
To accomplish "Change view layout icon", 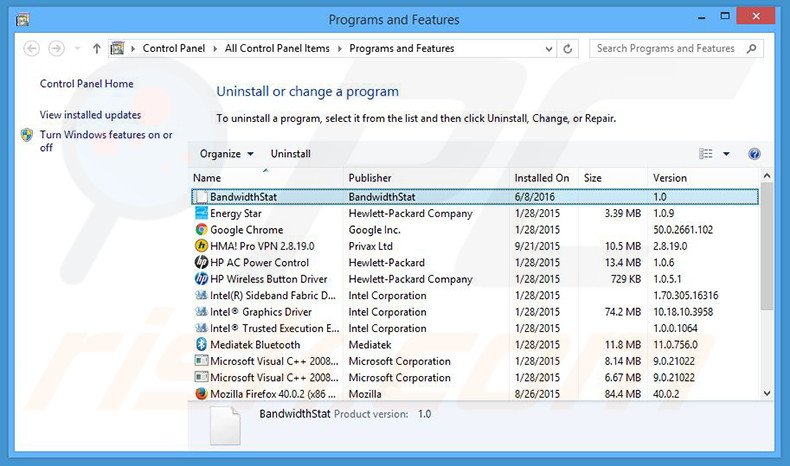I will pos(706,154).
